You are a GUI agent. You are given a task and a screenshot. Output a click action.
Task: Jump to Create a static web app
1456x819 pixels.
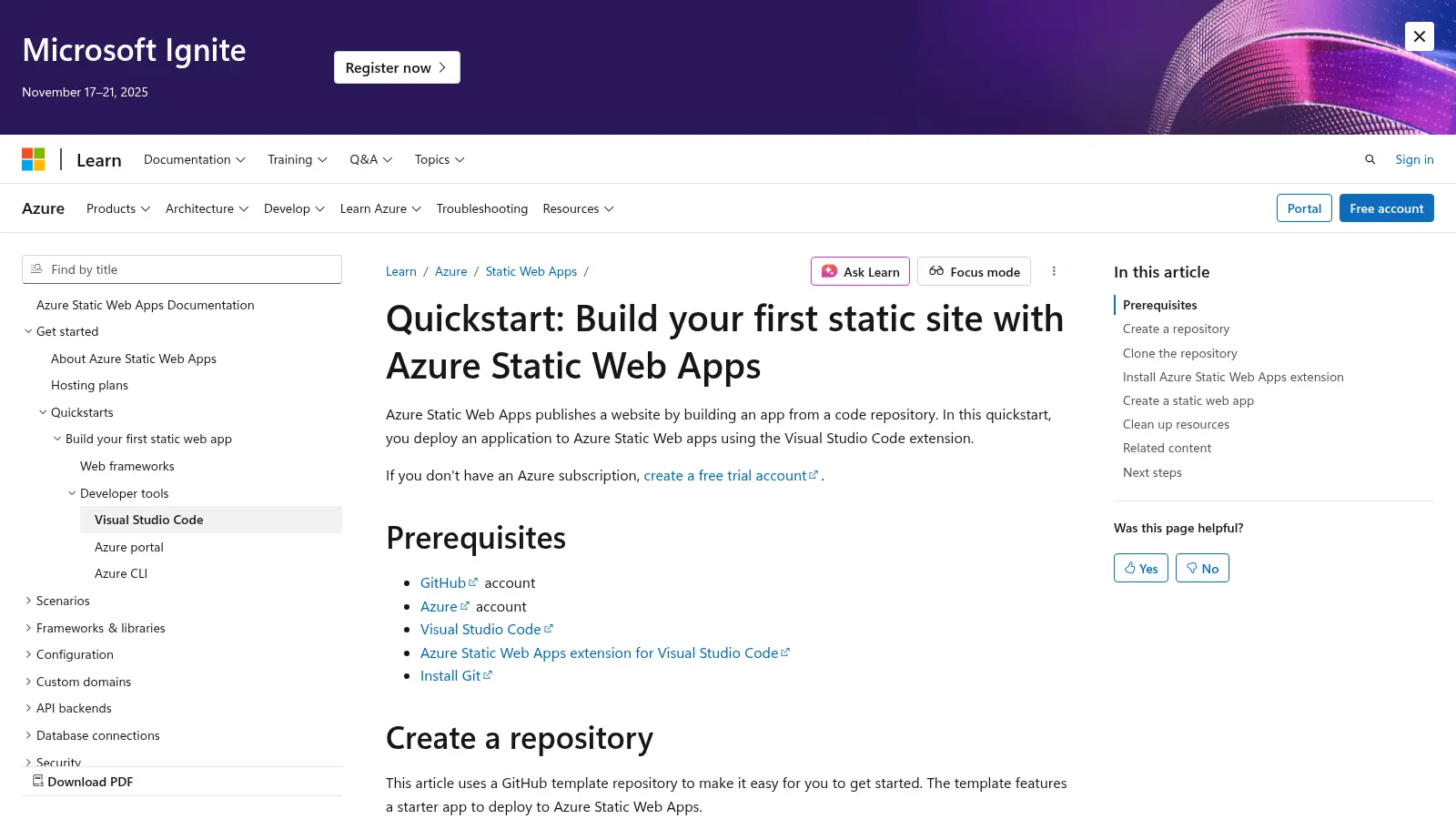1188,400
